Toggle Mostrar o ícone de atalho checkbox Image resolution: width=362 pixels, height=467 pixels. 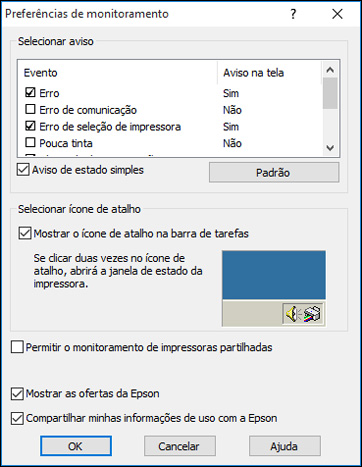(x=25, y=233)
